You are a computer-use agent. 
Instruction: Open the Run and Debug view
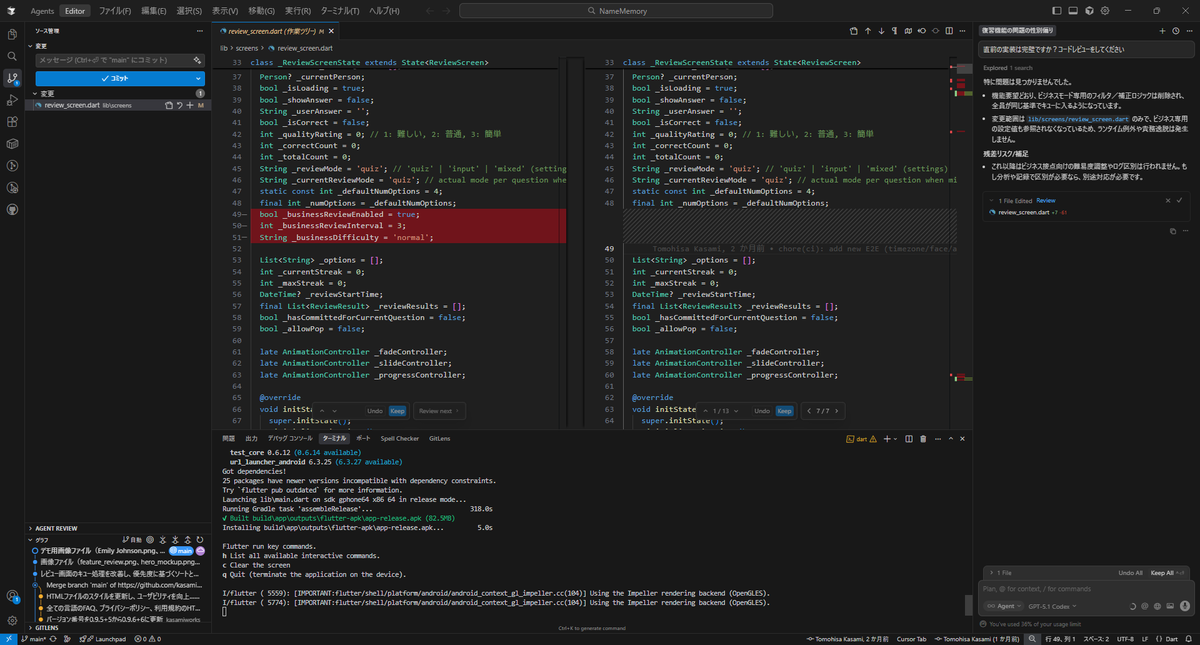point(12,100)
